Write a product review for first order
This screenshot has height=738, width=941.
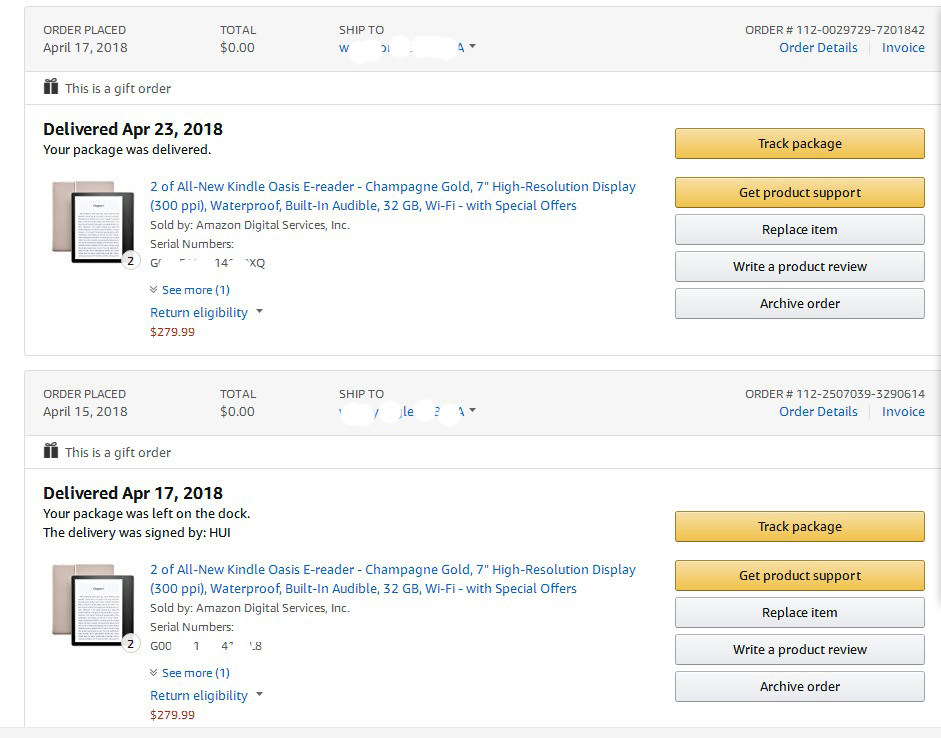pos(799,266)
